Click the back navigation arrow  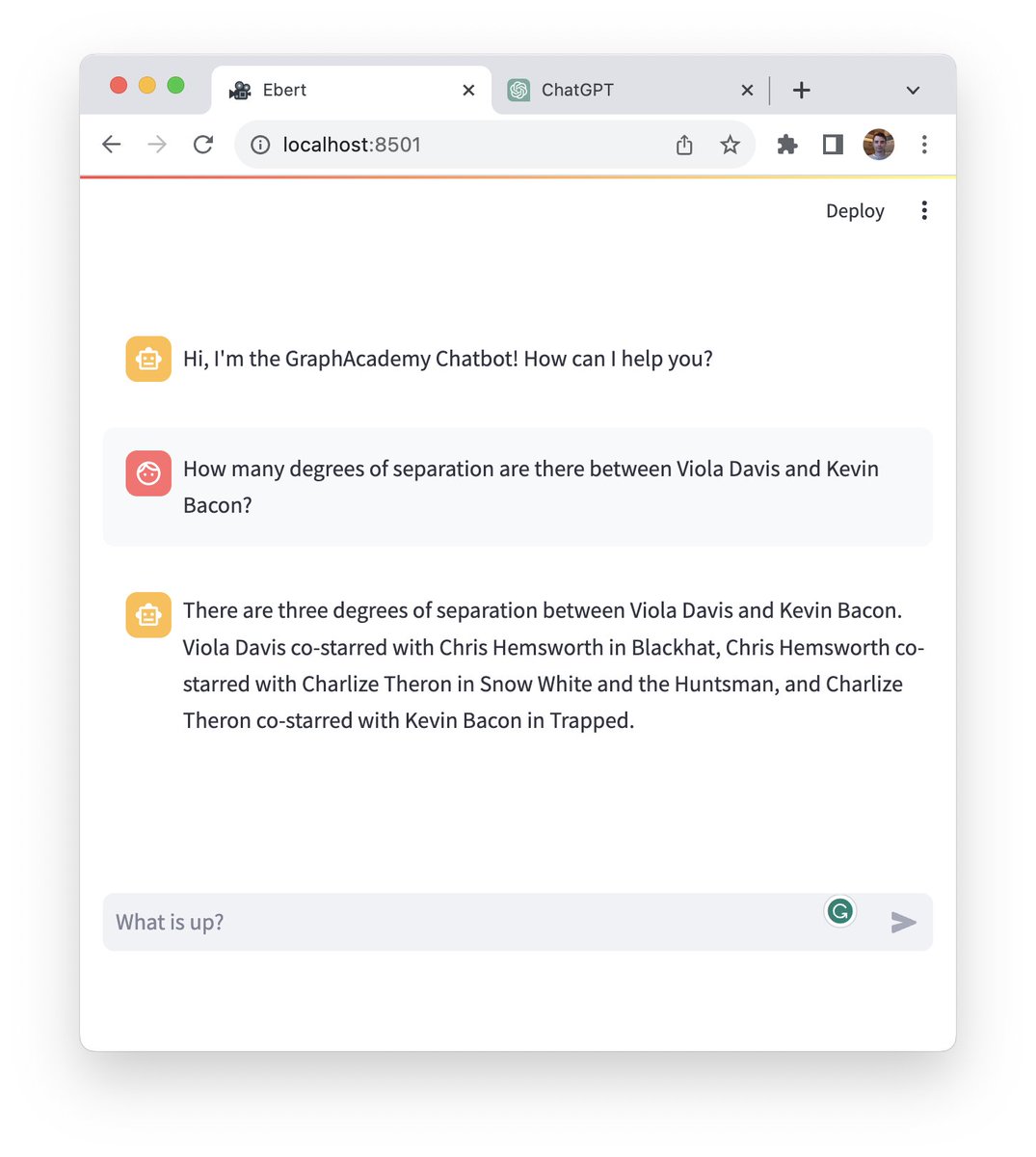tap(111, 144)
